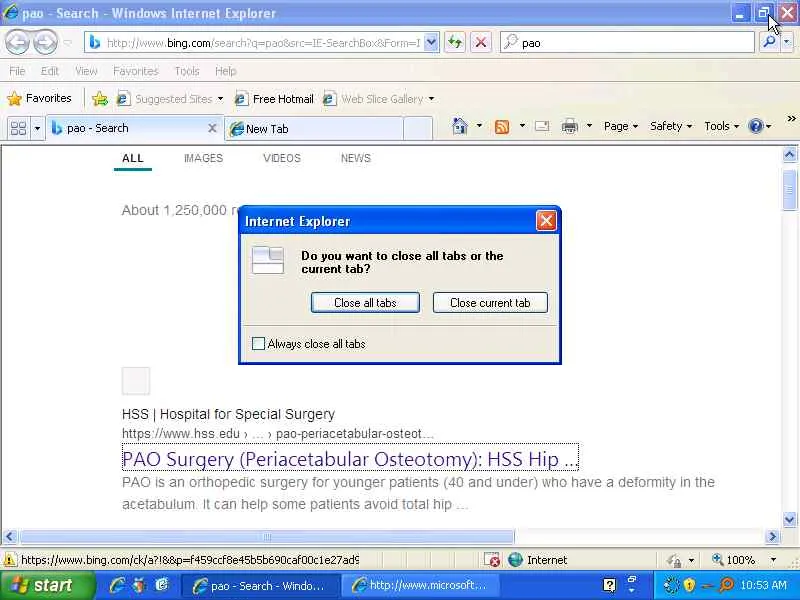Expand the address bar URL dropdown
The image size is (800, 600).
[x=431, y=42]
